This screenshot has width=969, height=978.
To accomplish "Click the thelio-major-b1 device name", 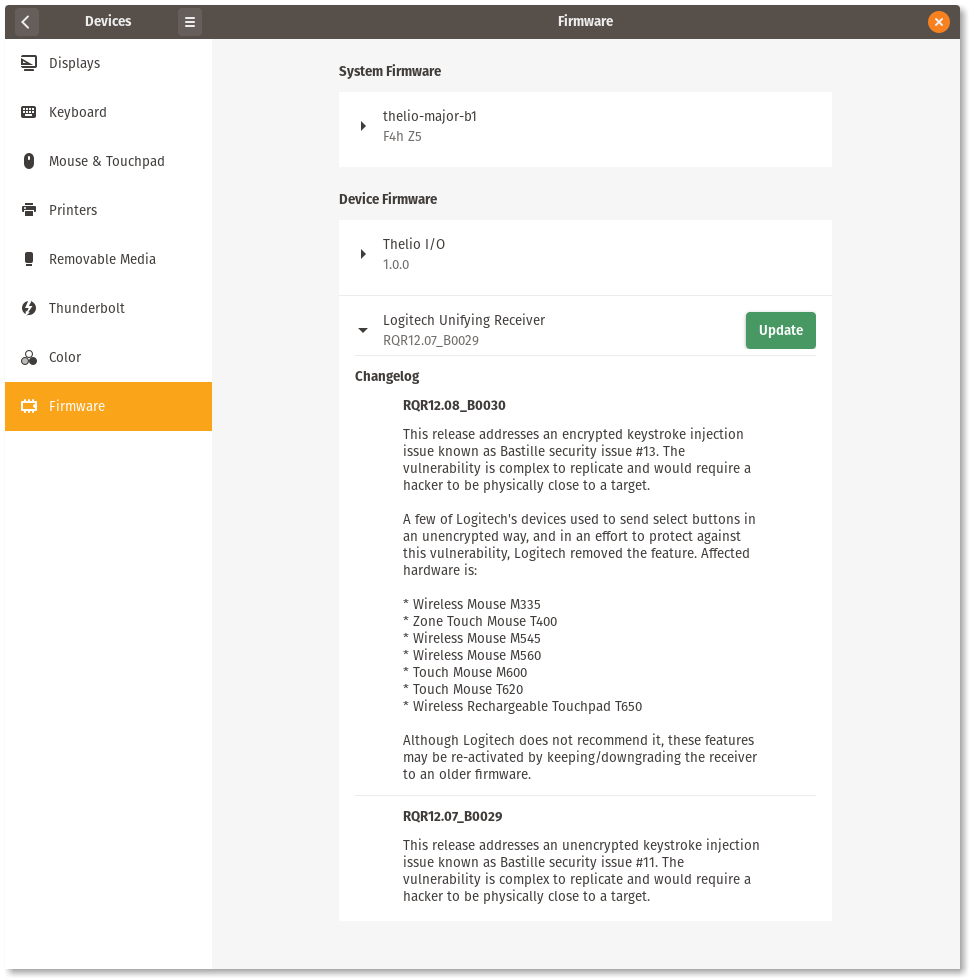I will (x=430, y=116).
